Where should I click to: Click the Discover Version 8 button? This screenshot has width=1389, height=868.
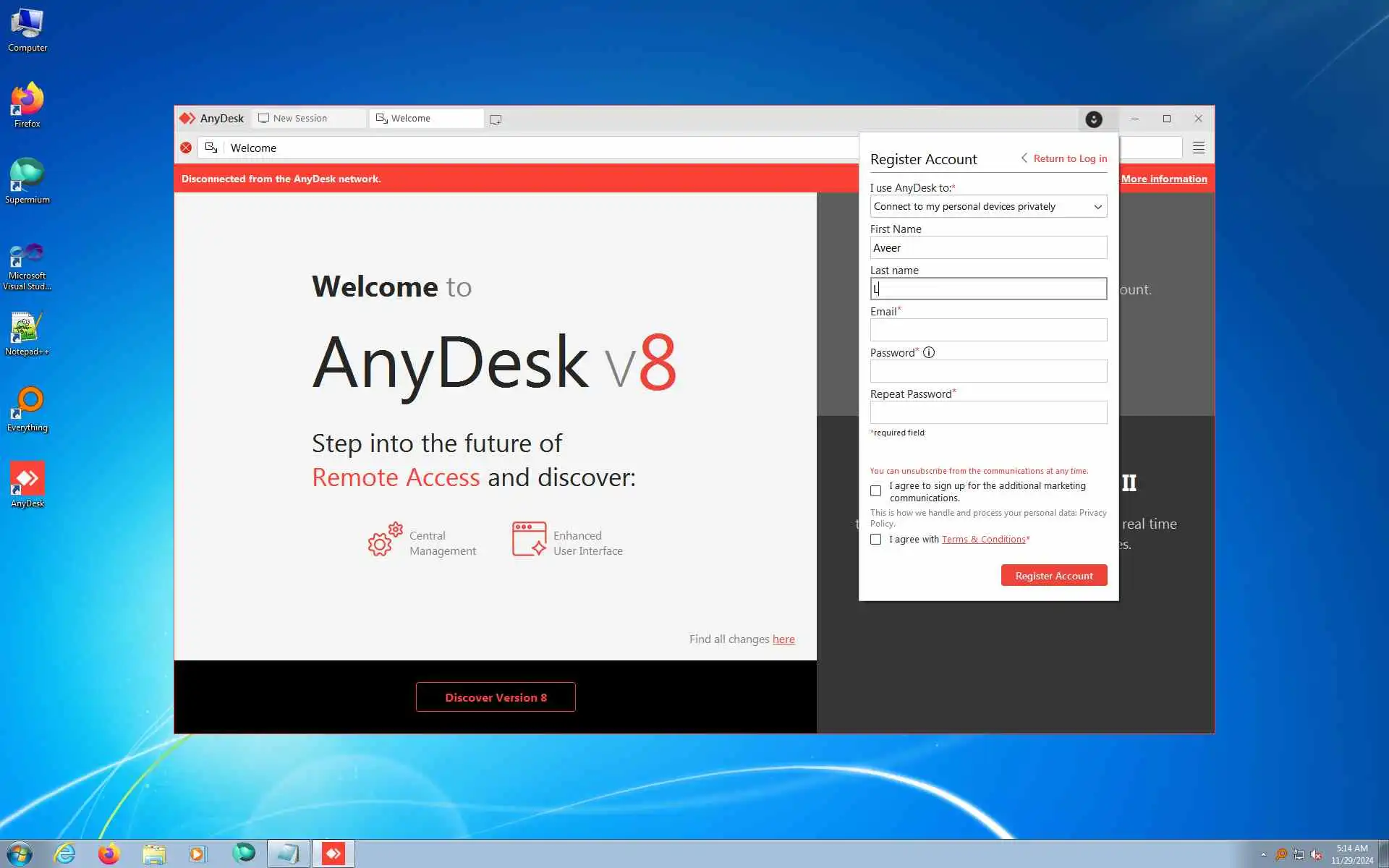(496, 697)
